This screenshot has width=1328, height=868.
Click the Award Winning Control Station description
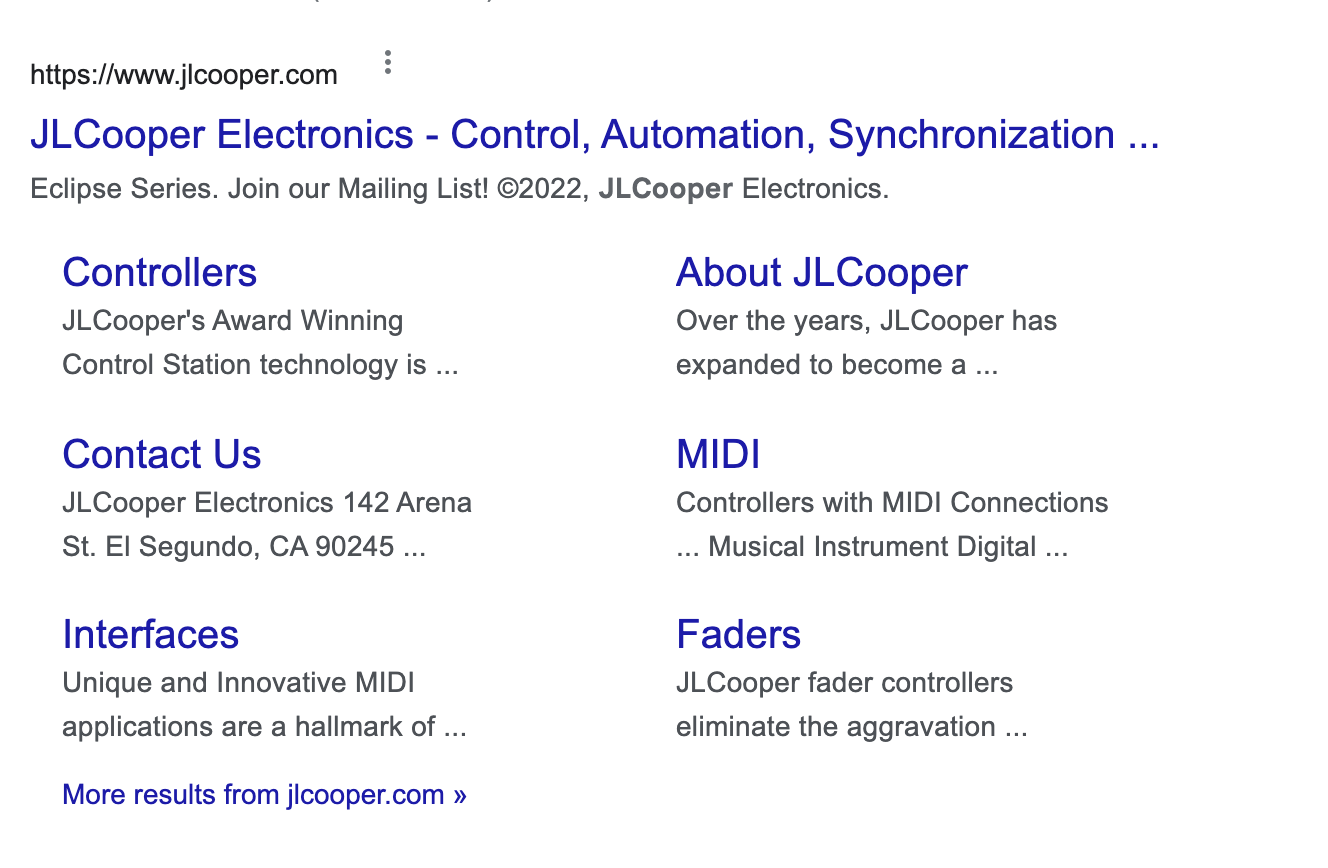click(x=260, y=343)
